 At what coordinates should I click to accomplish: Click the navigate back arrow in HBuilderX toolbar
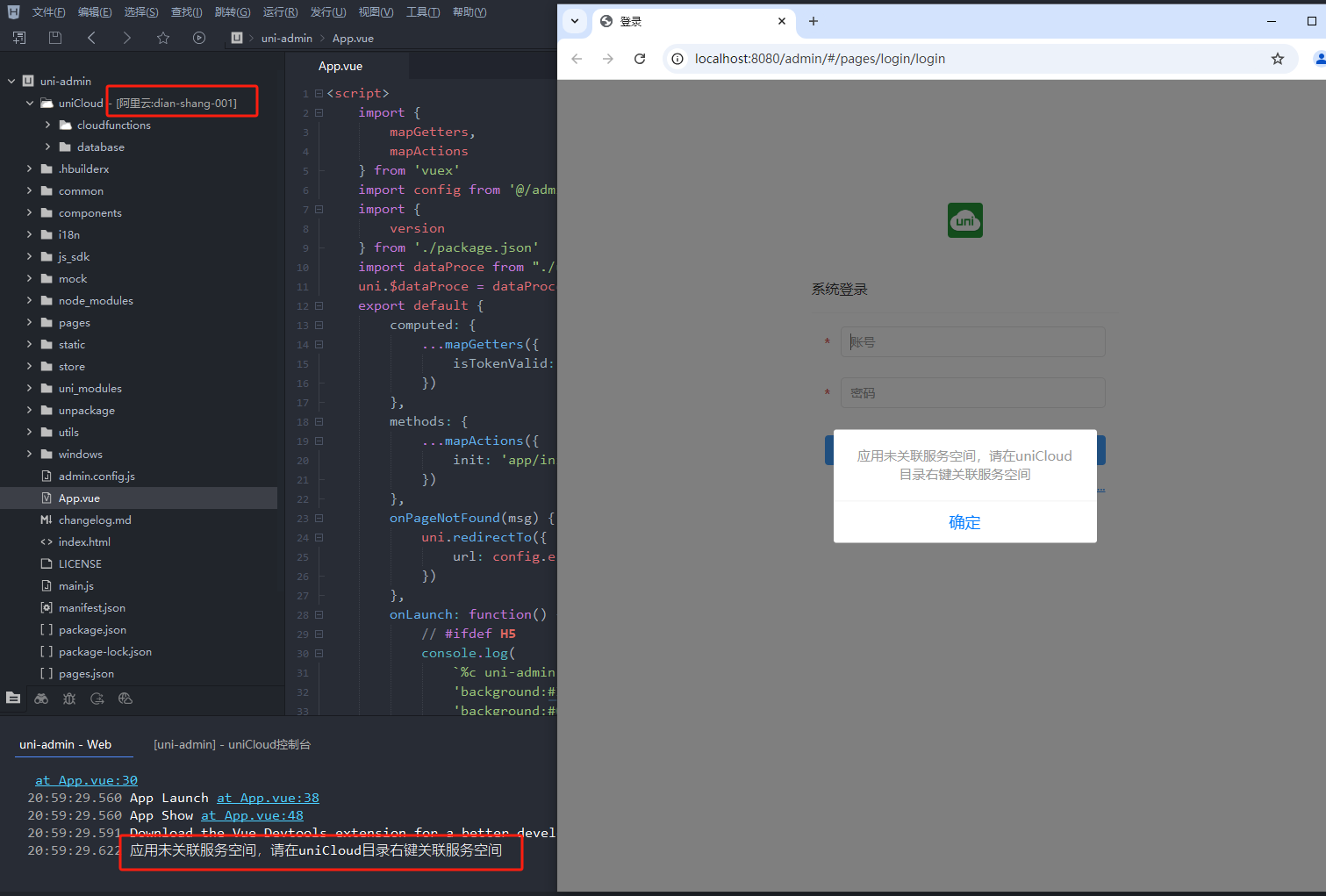[x=91, y=38]
